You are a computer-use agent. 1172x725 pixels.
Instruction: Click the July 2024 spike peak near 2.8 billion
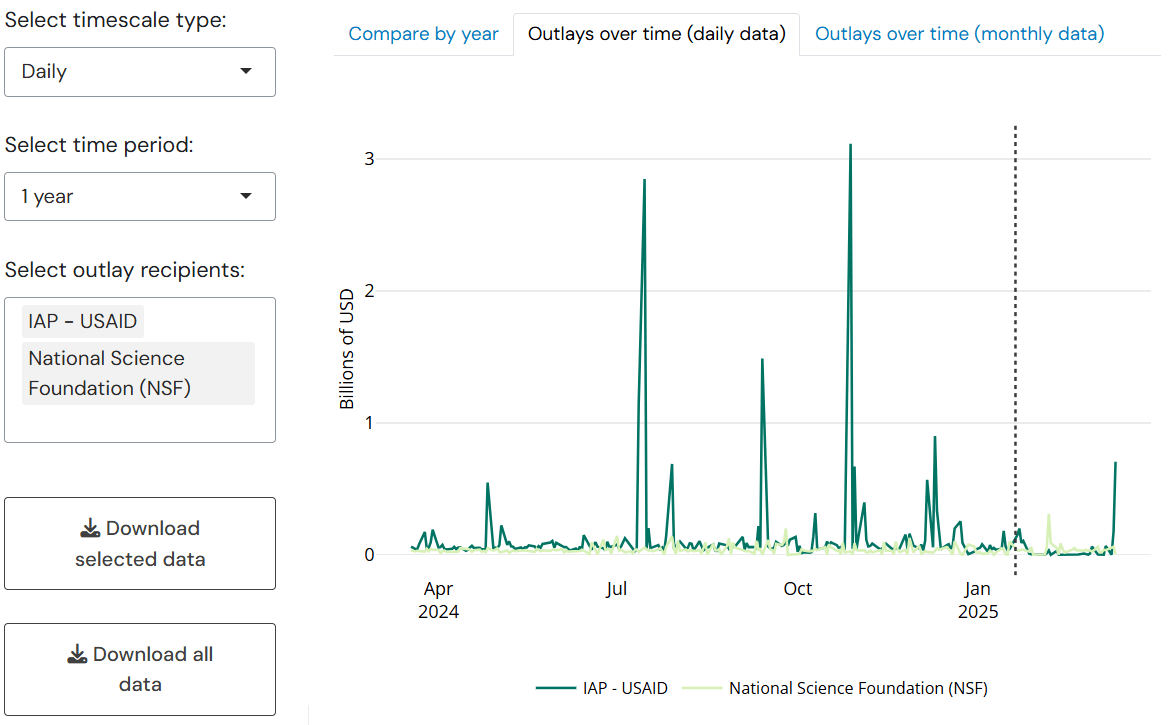(644, 181)
